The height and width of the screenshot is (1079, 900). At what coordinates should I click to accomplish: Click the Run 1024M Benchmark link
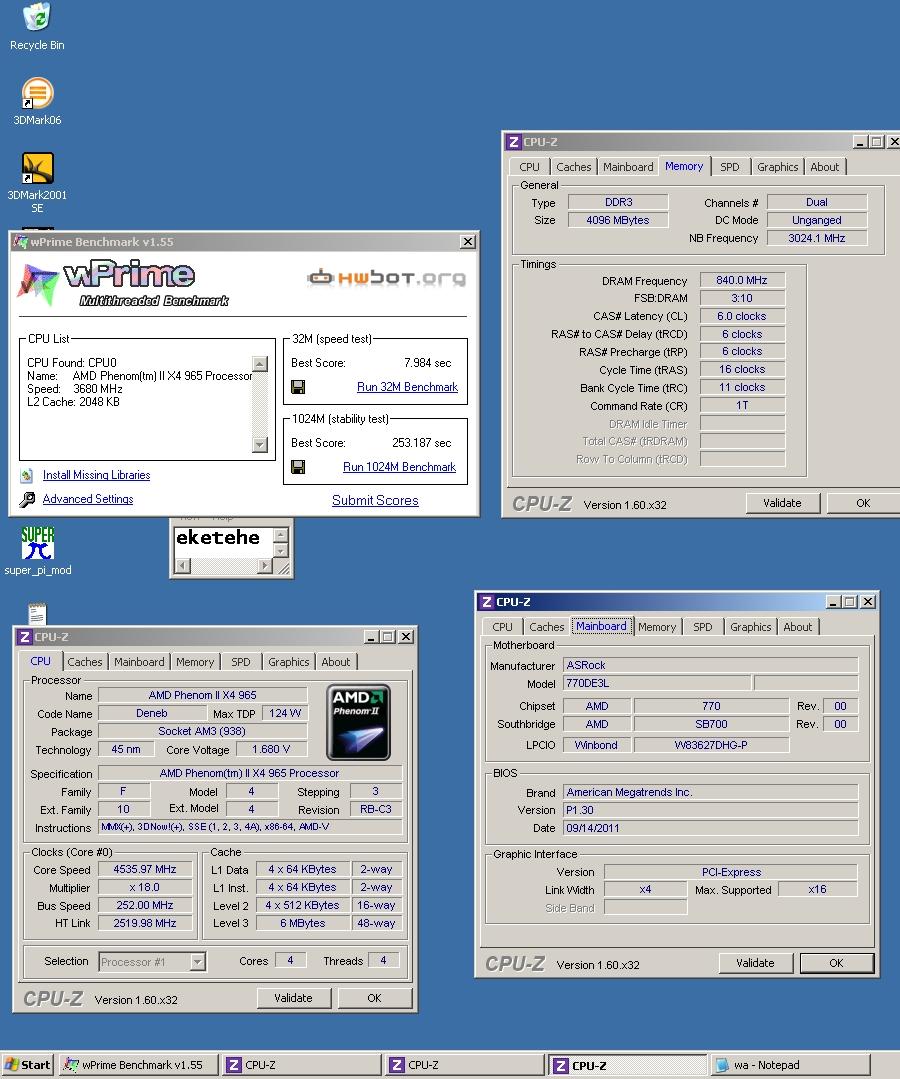coord(399,467)
